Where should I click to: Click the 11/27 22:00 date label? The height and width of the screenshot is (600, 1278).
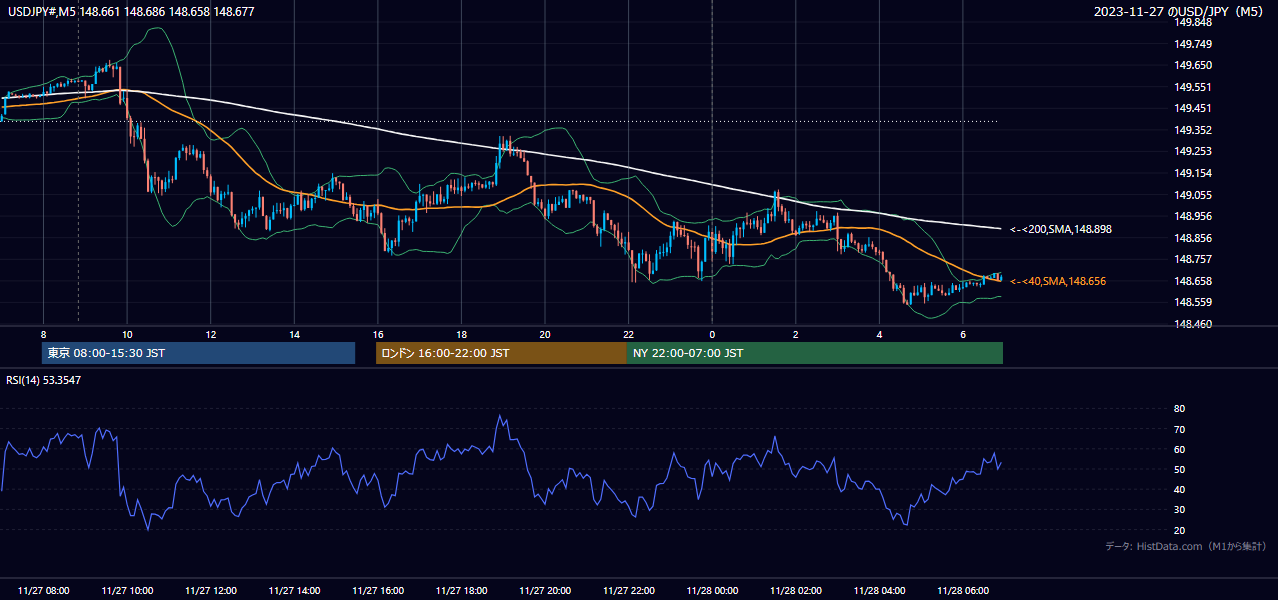click(628, 591)
